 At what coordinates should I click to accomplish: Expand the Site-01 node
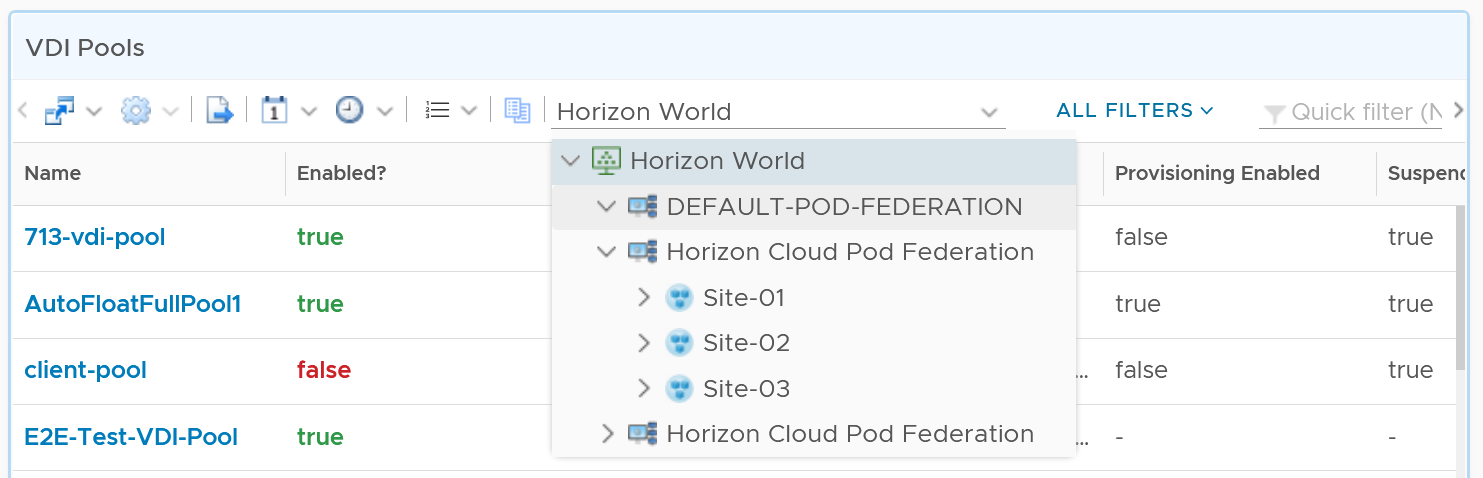(x=643, y=298)
